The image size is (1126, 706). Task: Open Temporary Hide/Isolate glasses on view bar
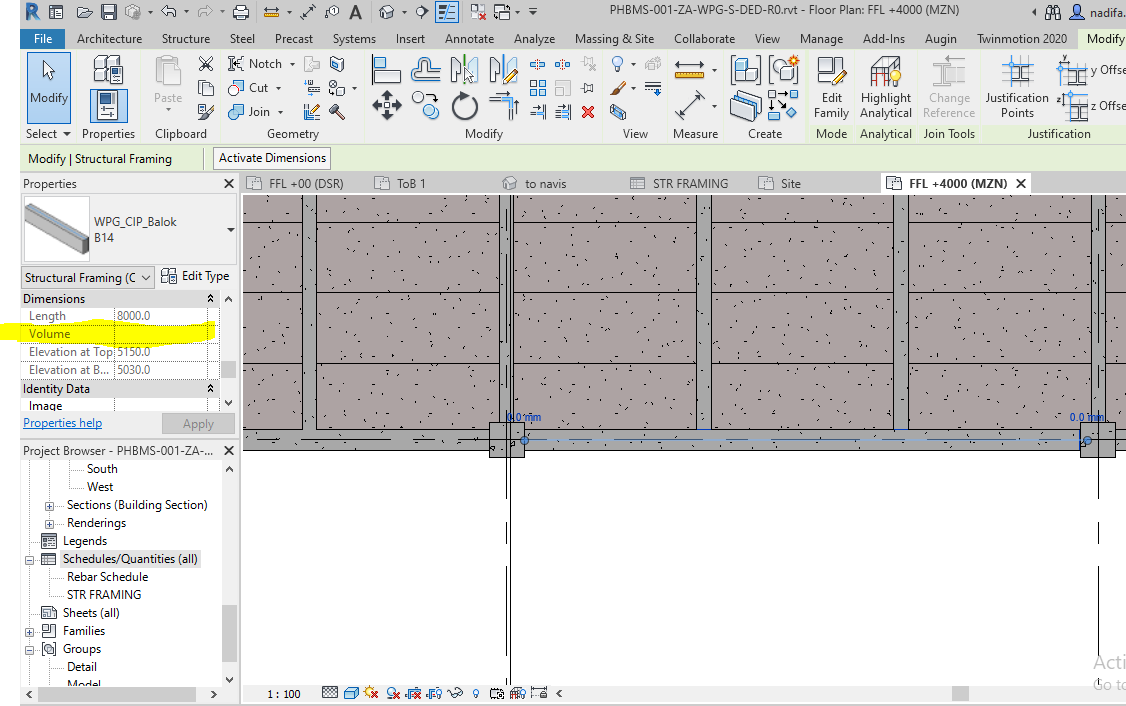[454, 692]
